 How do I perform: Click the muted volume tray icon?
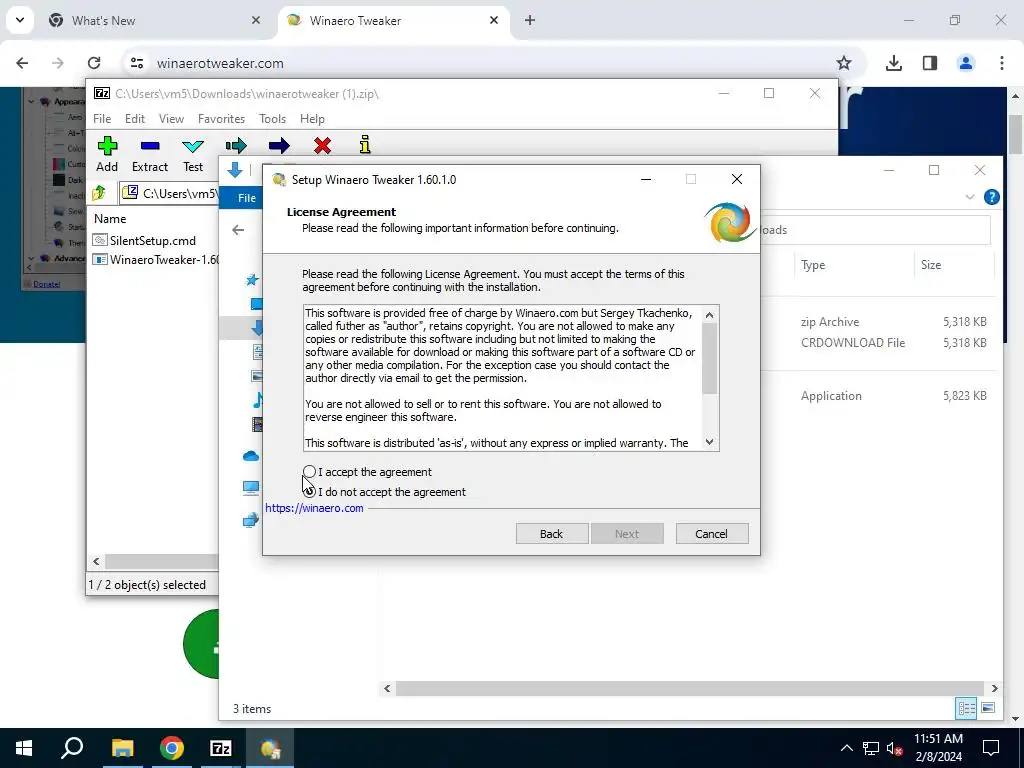[x=894, y=748]
